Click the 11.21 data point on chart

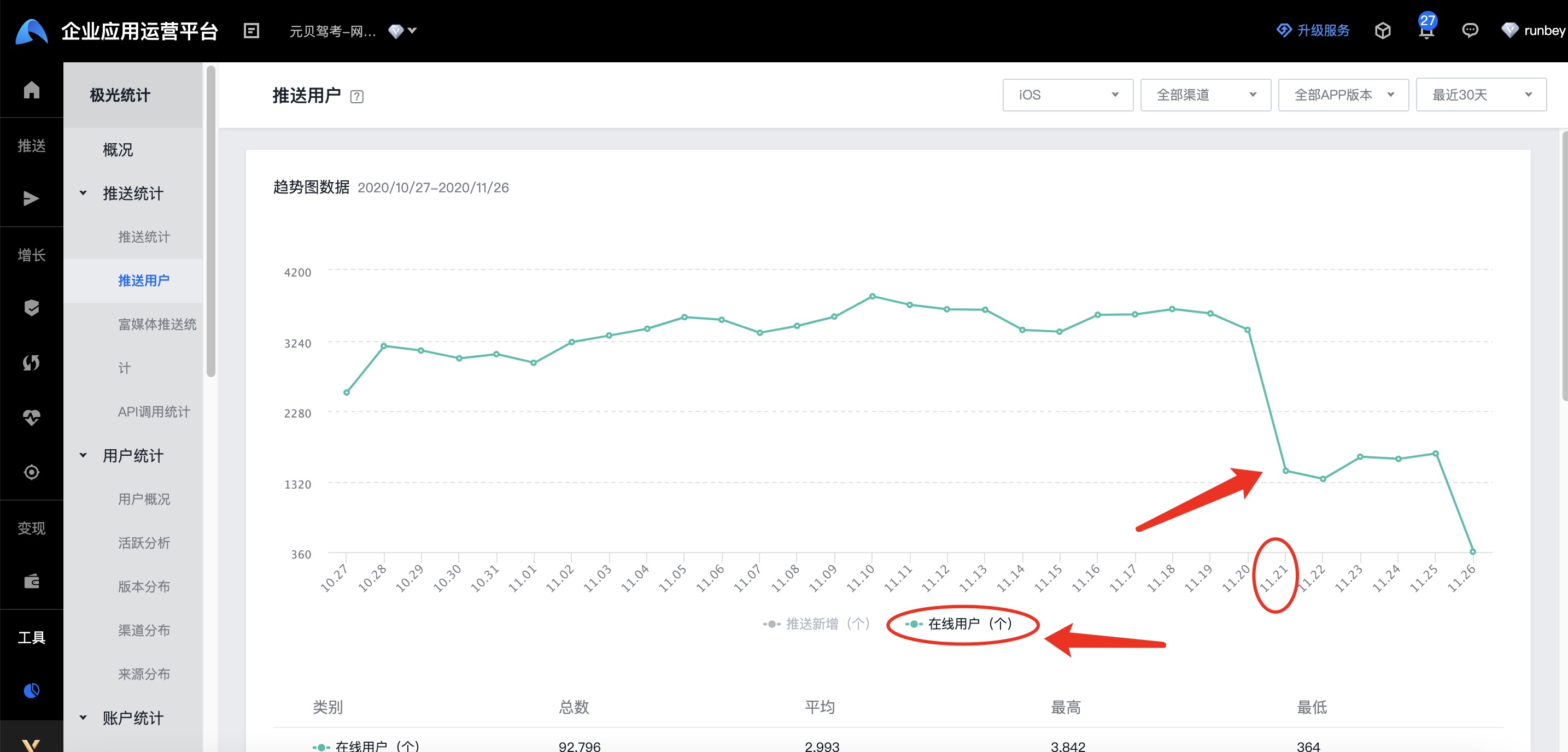tap(1285, 471)
